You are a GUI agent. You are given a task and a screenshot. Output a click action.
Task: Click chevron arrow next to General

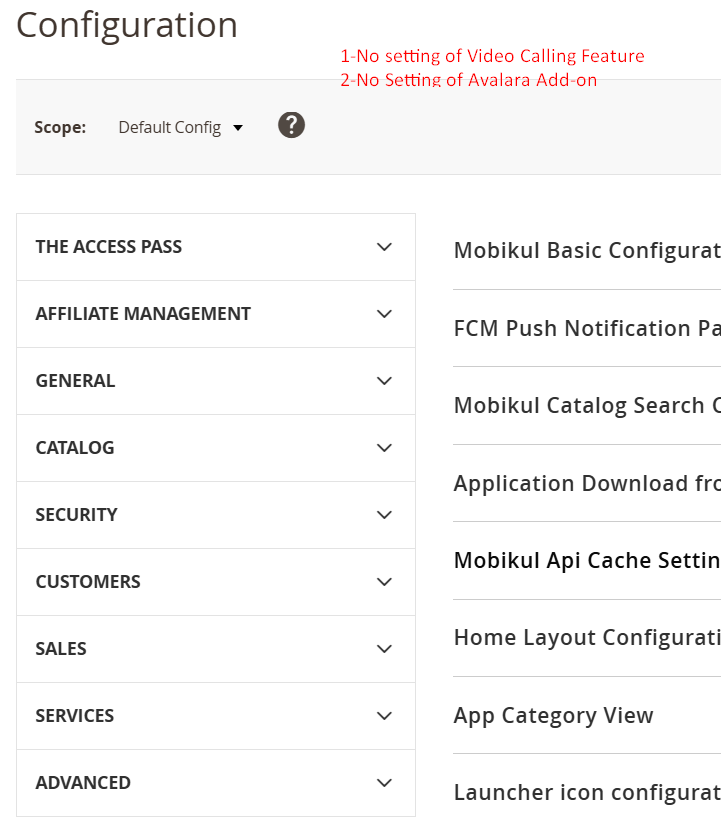[x=384, y=381]
